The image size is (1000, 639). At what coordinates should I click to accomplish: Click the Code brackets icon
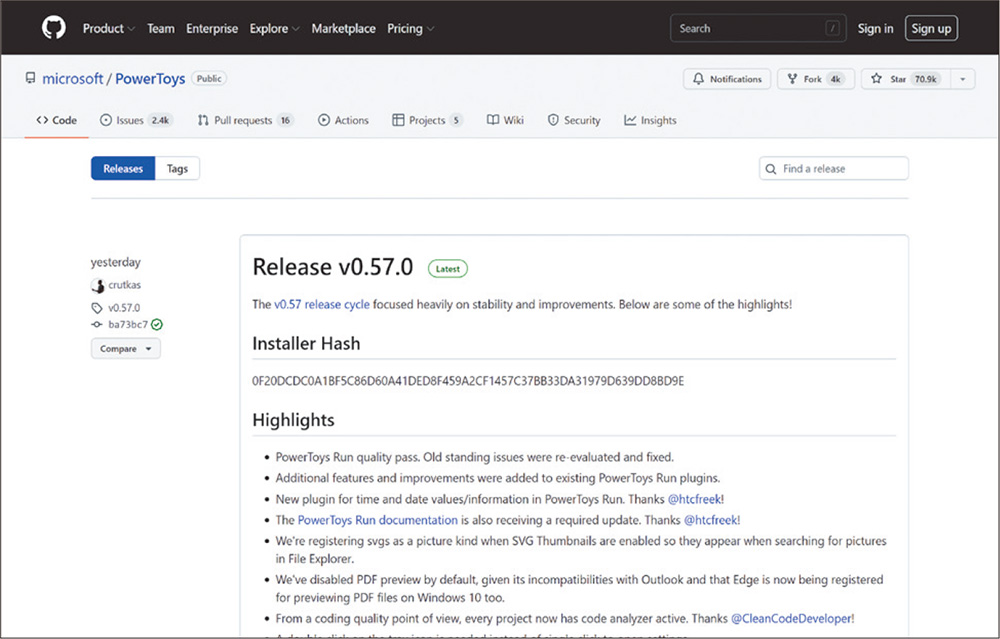click(x=42, y=120)
